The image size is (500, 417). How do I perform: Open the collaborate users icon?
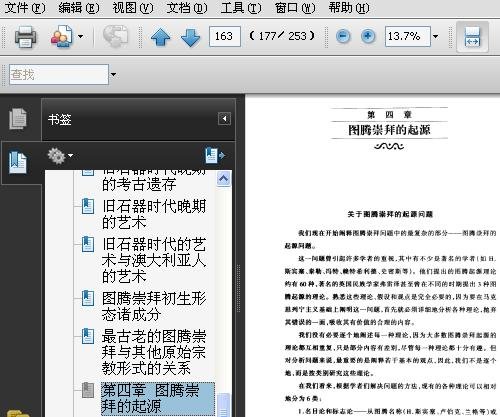point(62,36)
